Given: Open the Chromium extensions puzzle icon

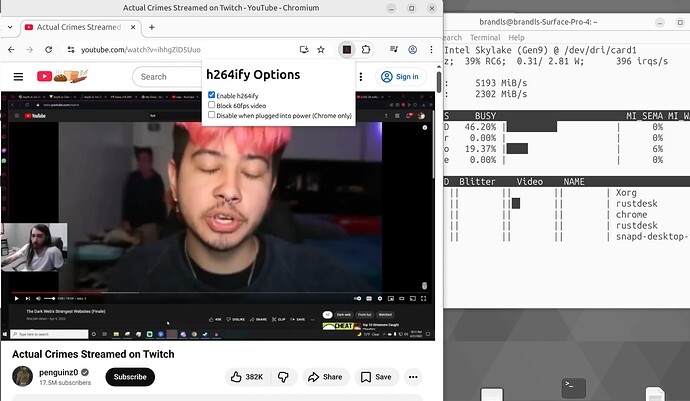Looking at the screenshot, I should pos(367,49).
